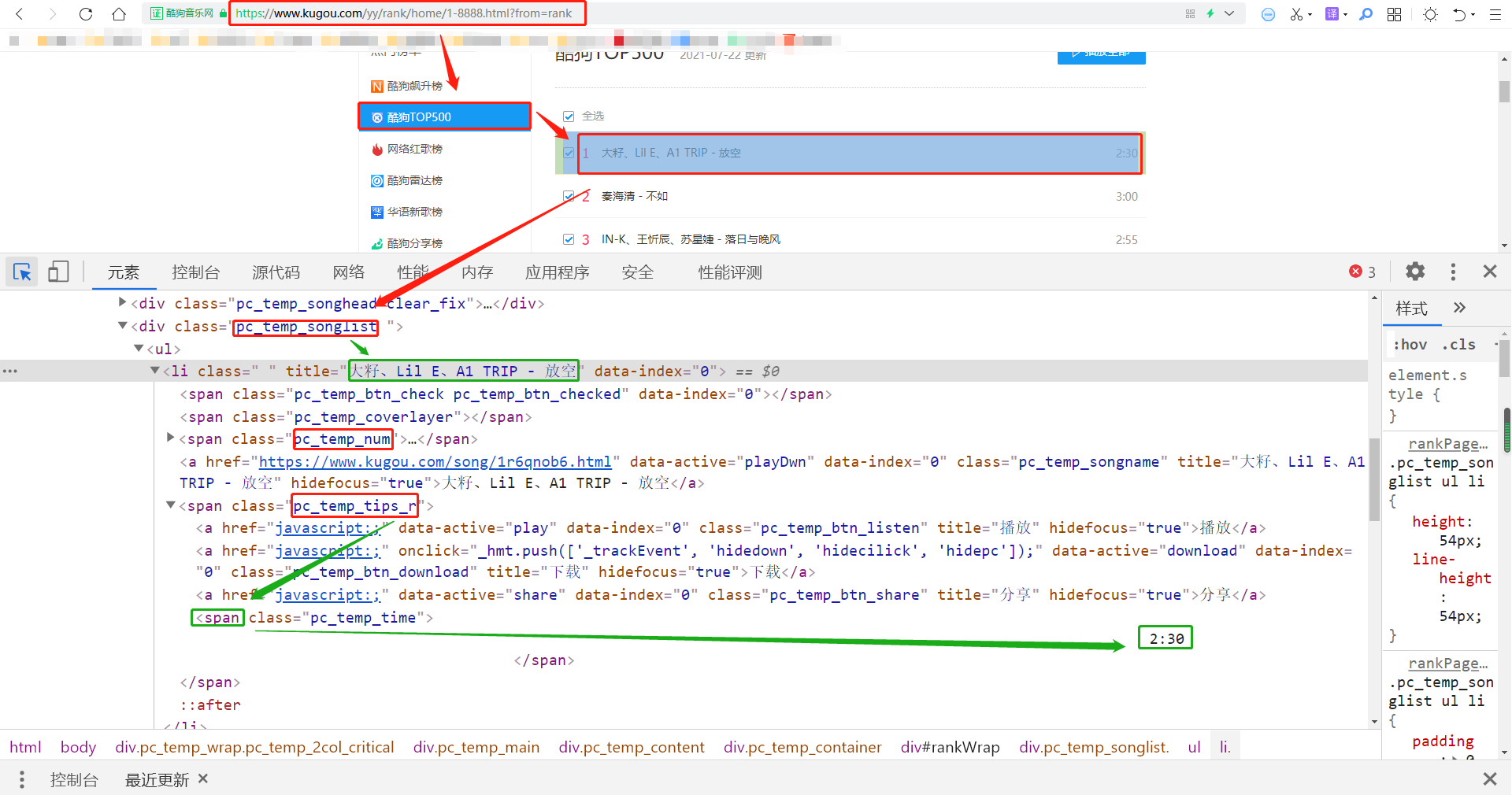Image resolution: width=1512 pixels, height=795 pixels.
Task: Select the inspect element cursor icon in DevTools
Action: 21,272
